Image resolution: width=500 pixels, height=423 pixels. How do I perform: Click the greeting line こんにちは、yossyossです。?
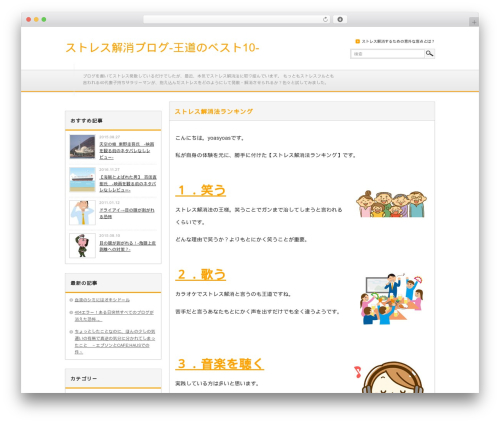210,138
